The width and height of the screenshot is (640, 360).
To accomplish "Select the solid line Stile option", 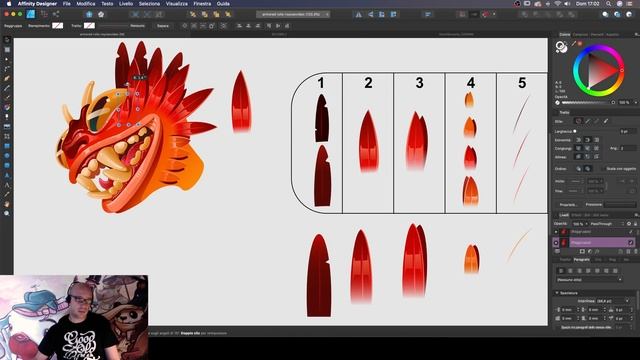I will tap(587, 121).
